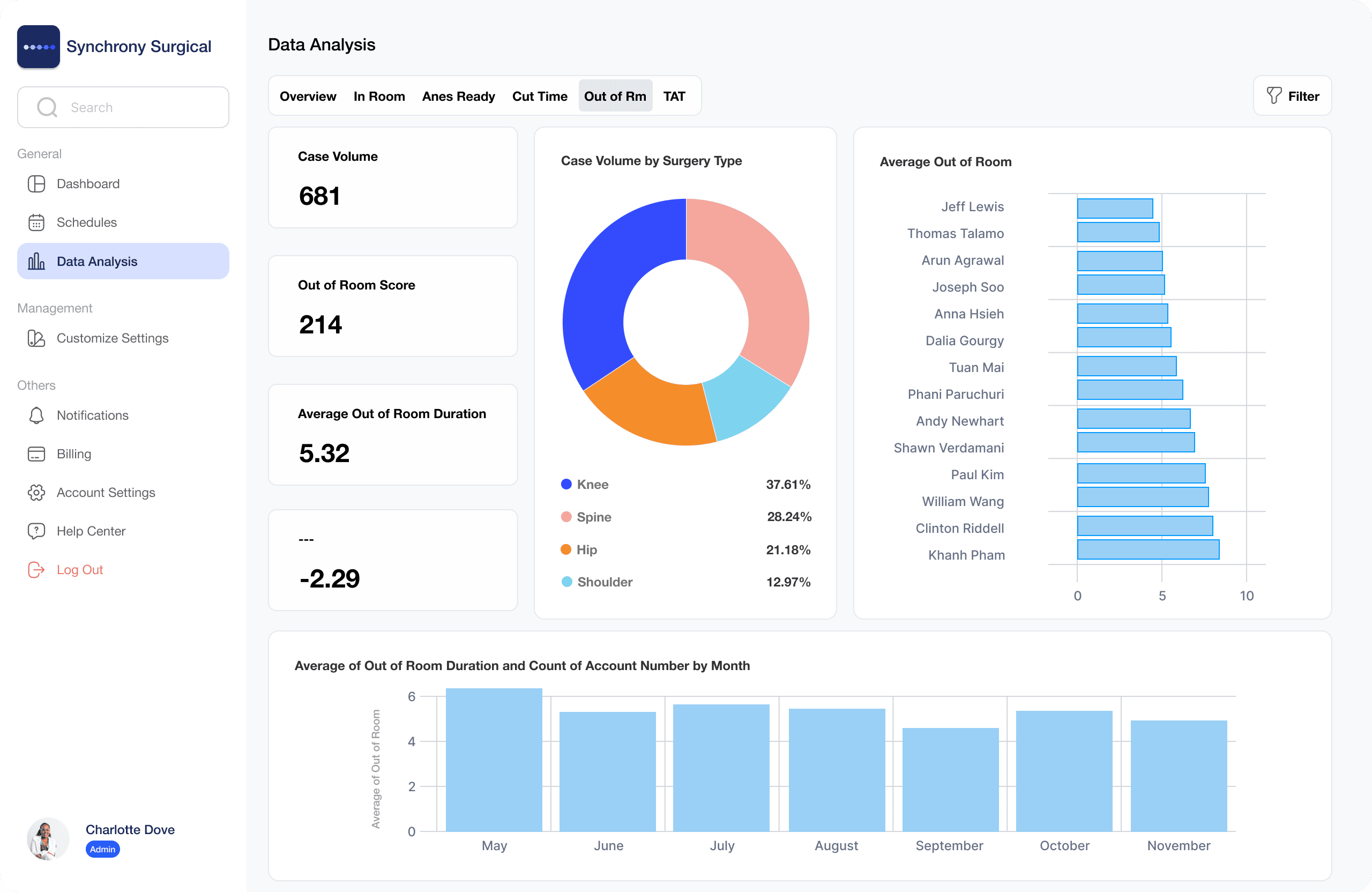The width and height of the screenshot is (1372, 892).
Task: Click the May bar in monthly chart
Action: click(x=494, y=760)
